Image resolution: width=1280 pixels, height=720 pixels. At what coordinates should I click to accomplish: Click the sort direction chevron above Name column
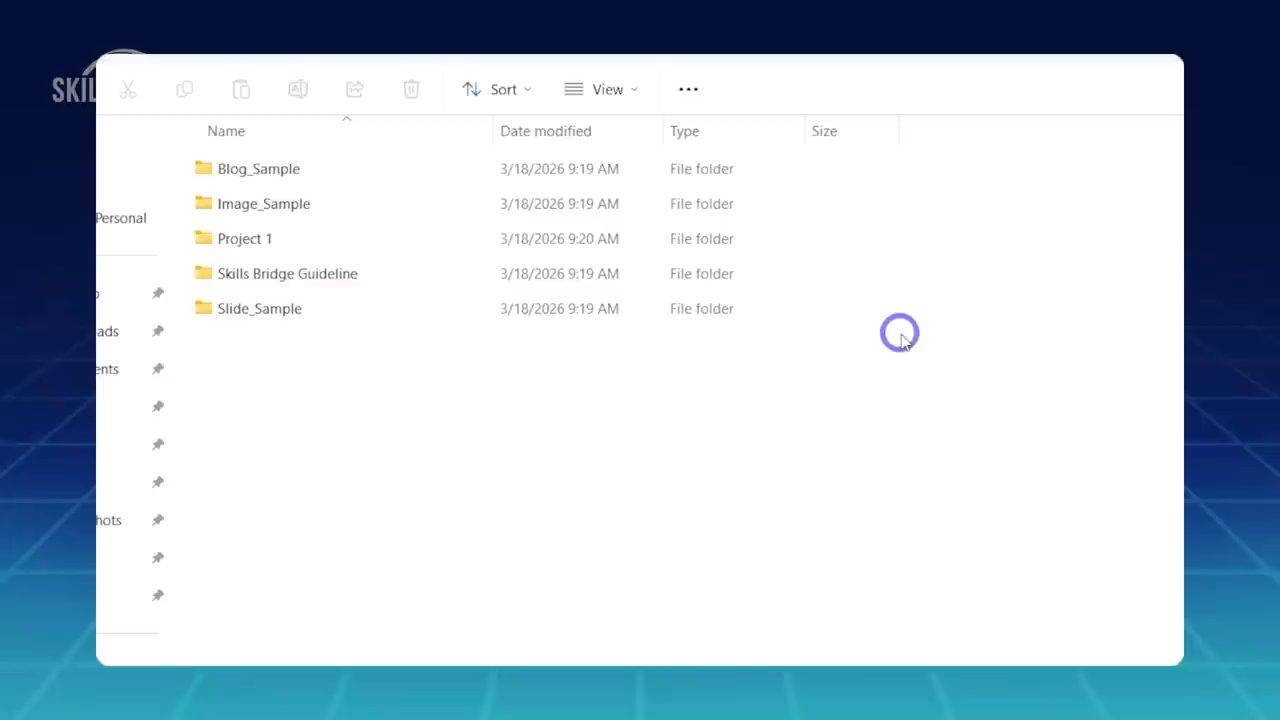(347, 119)
